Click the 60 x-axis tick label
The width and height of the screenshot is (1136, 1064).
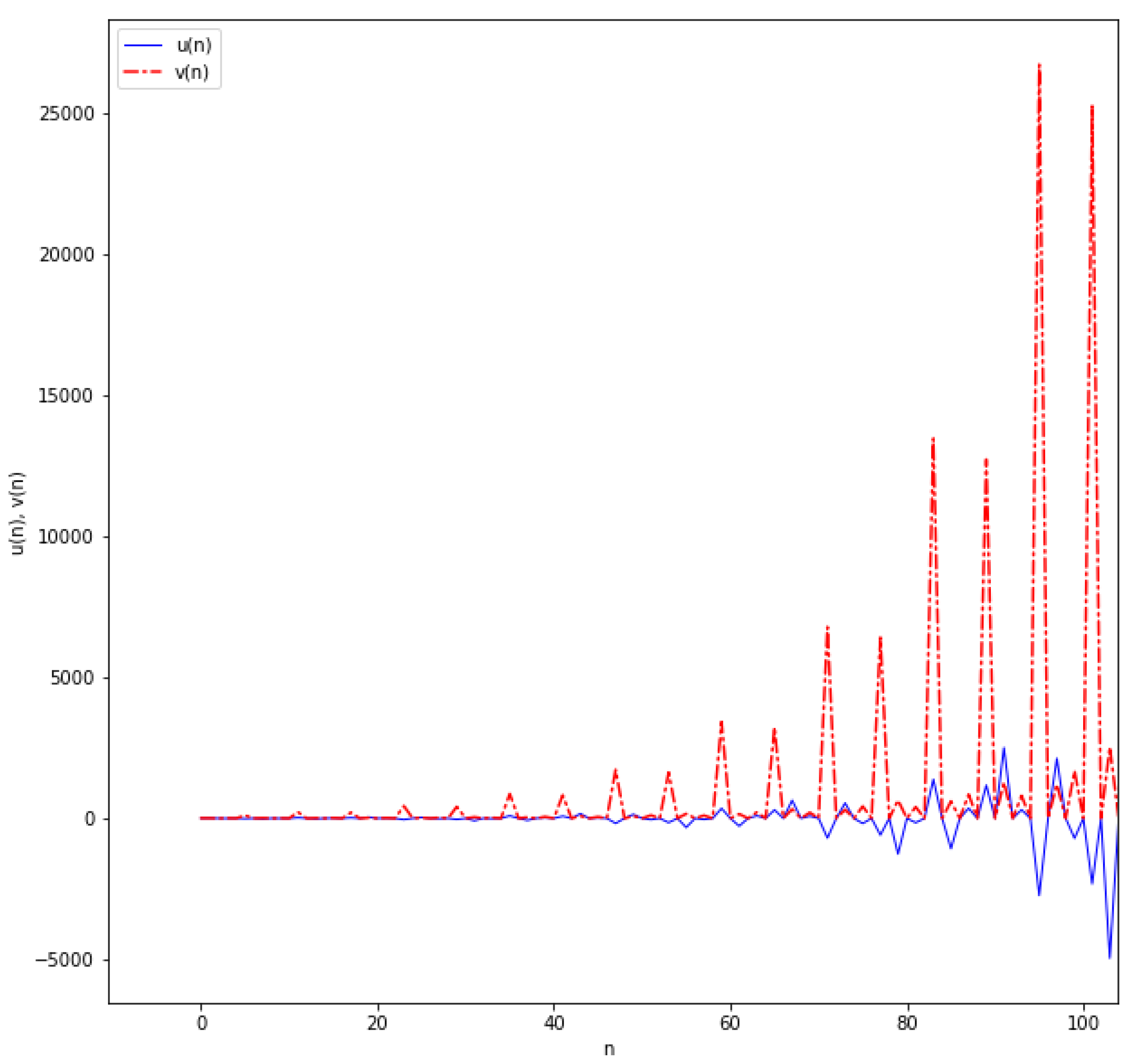(730, 1023)
